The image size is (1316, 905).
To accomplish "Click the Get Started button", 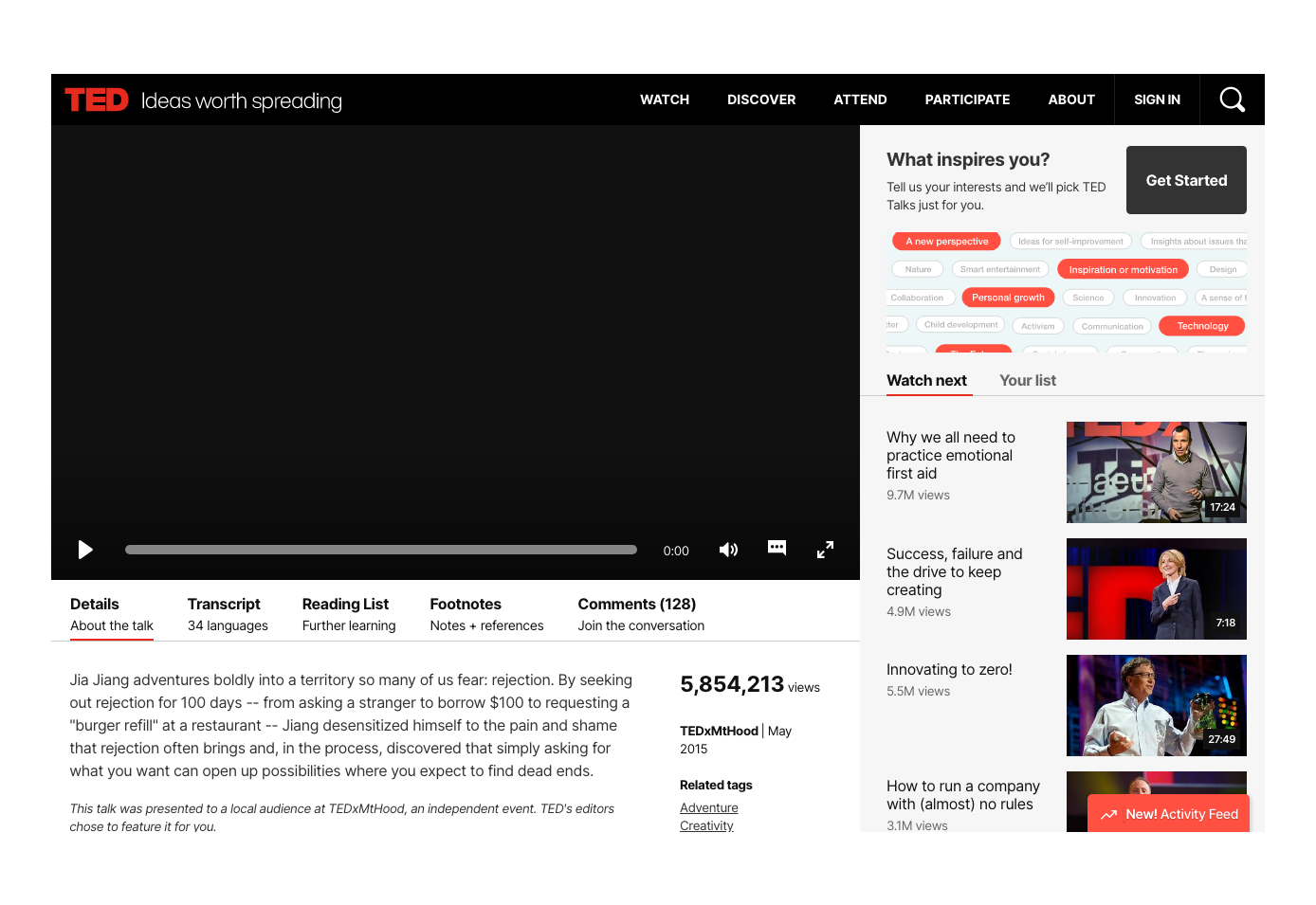I will [x=1186, y=180].
